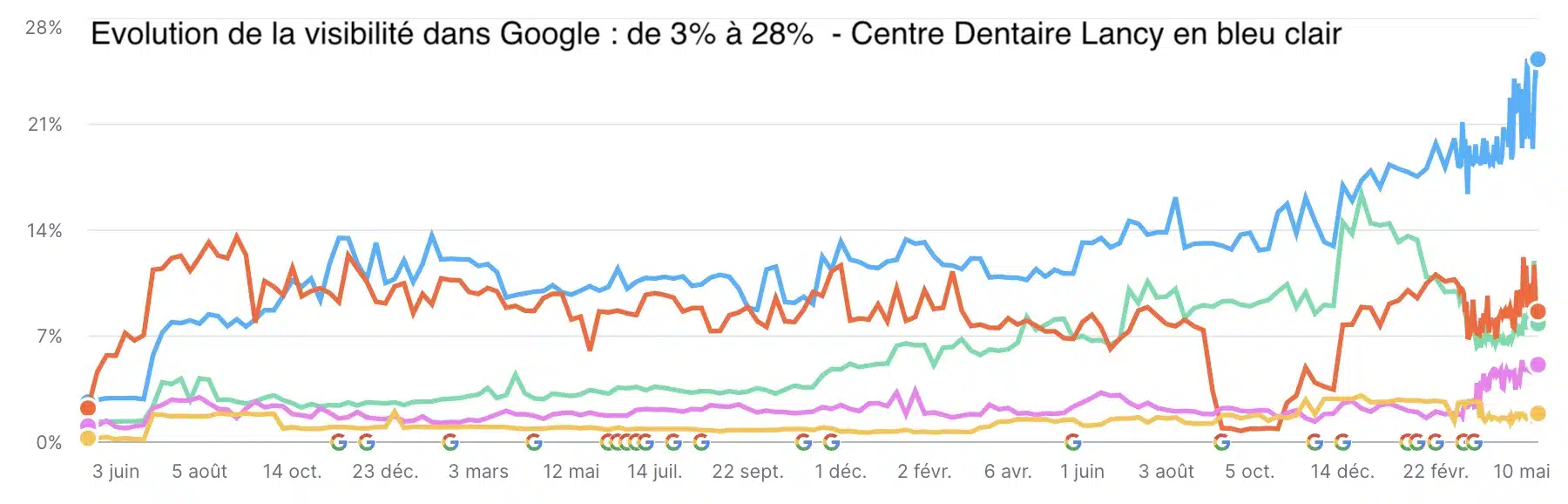Click the yellow starting dot at left edge
Image resolution: width=1568 pixels, height=504 pixels.
87,438
